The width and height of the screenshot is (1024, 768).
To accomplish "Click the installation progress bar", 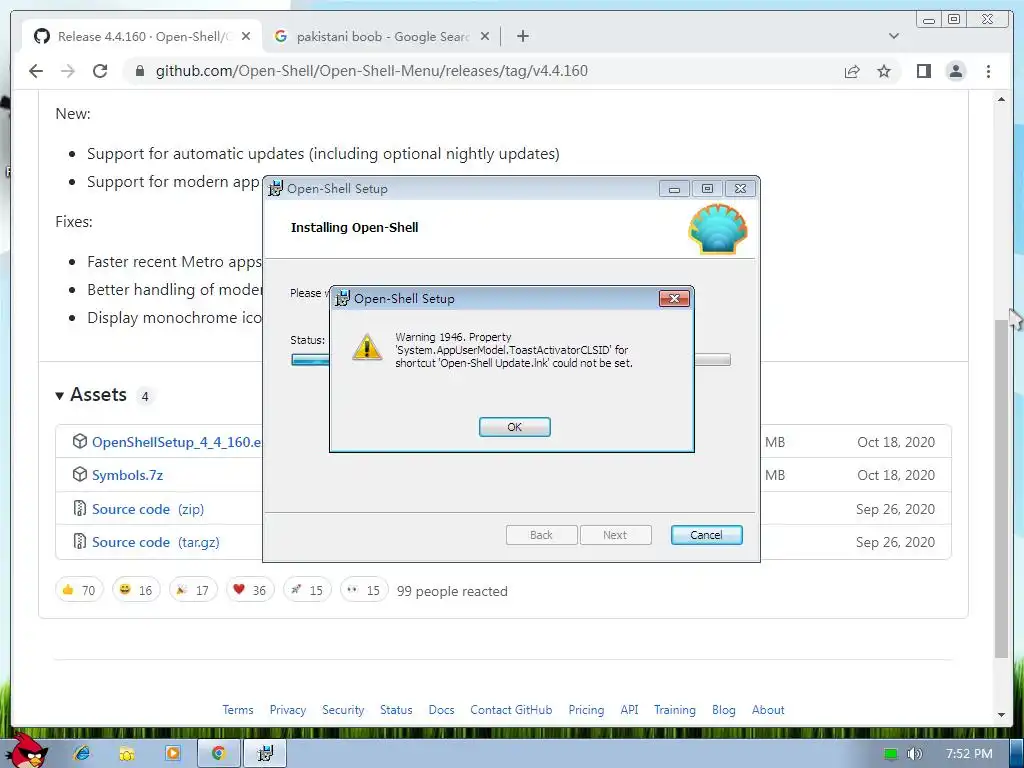I will pyautogui.click(x=511, y=360).
